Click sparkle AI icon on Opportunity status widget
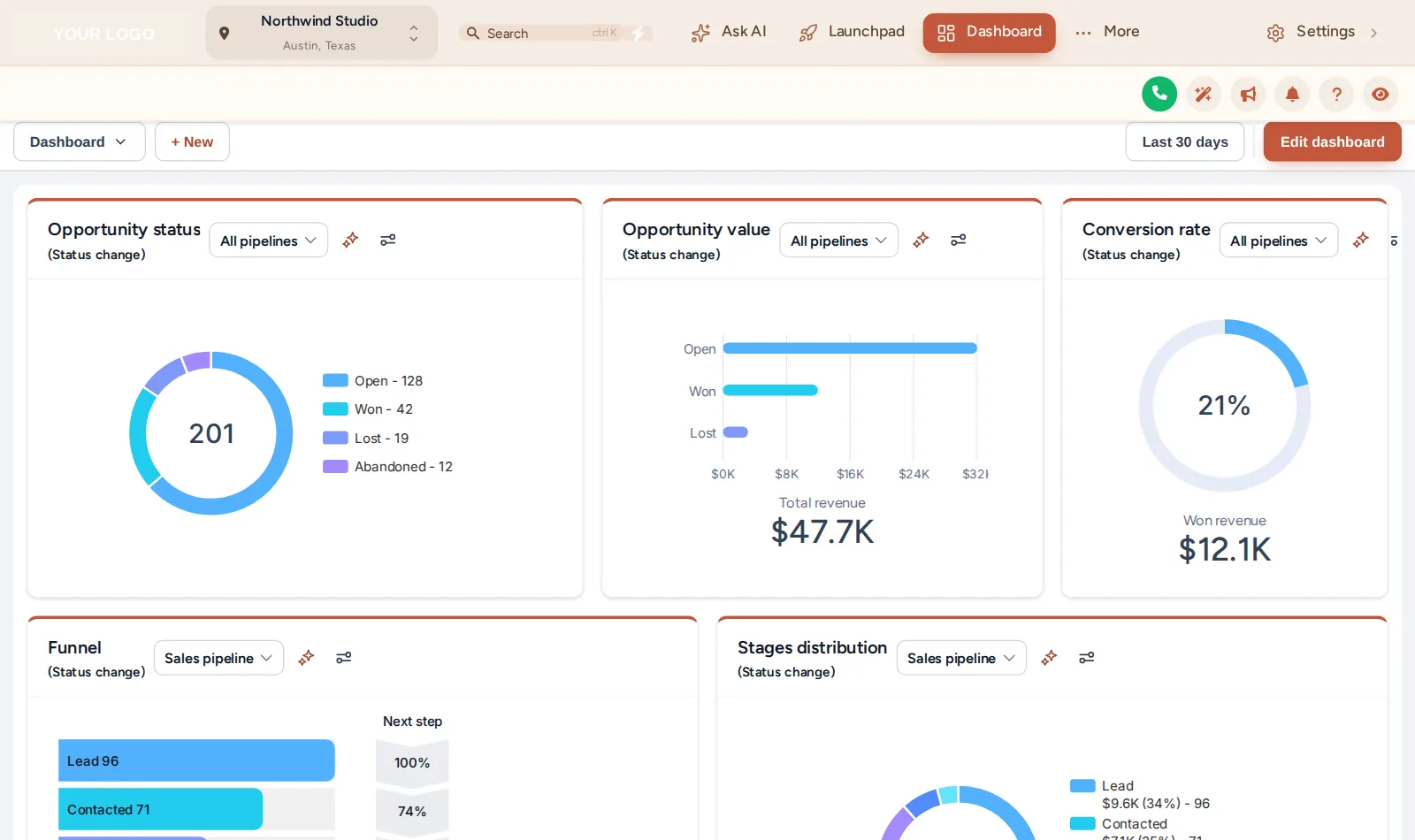Image resolution: width=1415 pixels, height=840 pixels. click(x=350, y=240)
